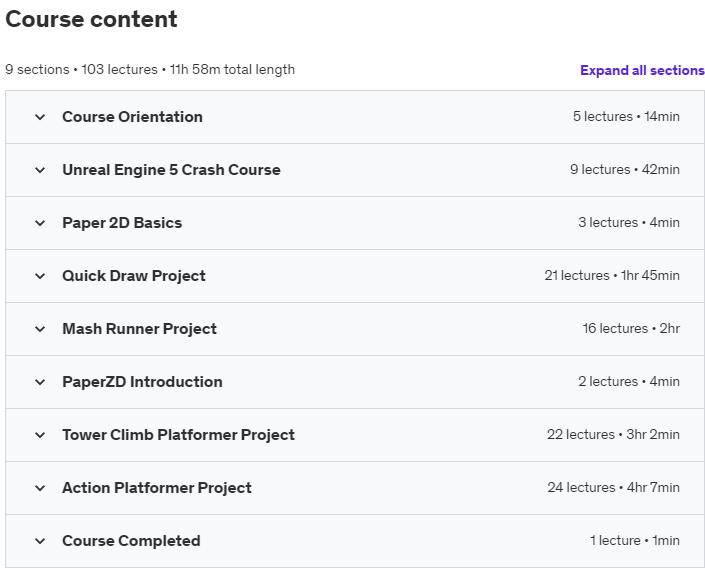Select the '2 lectures • 4min' text
This screenshot has width=705, height=568.
click(629, 382)
